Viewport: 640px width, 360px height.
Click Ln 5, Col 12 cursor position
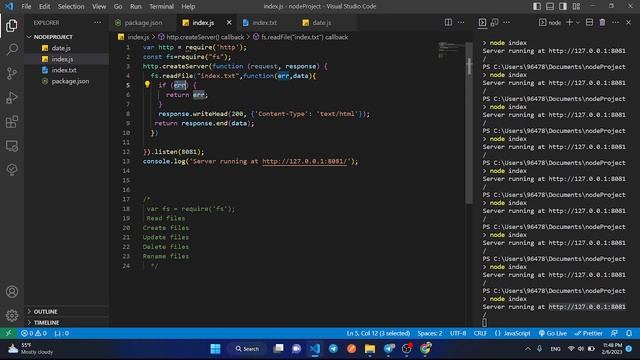[x=378, y=333]
